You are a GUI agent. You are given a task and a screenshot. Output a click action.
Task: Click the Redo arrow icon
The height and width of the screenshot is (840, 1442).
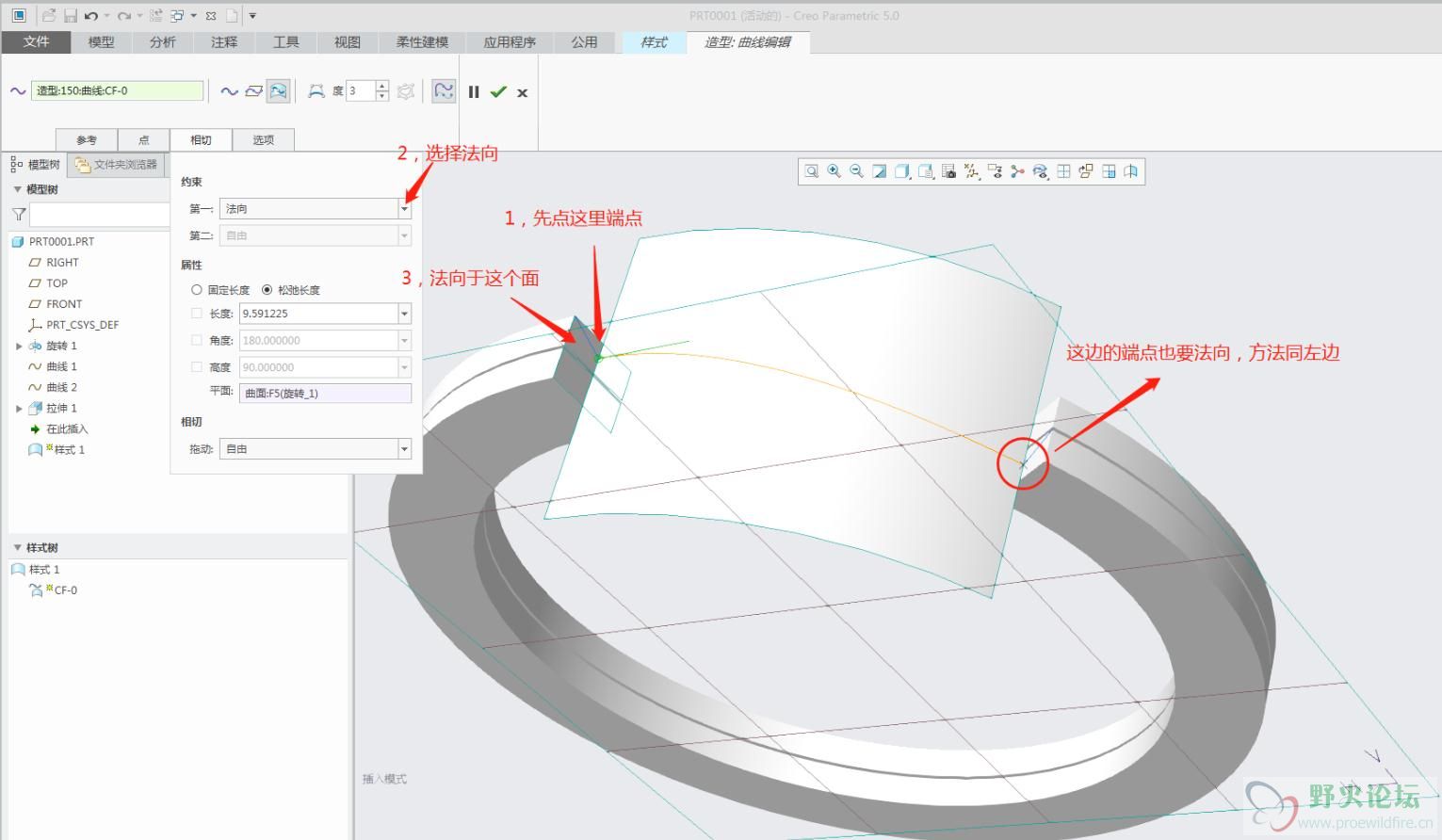click(x=124, y=16)
